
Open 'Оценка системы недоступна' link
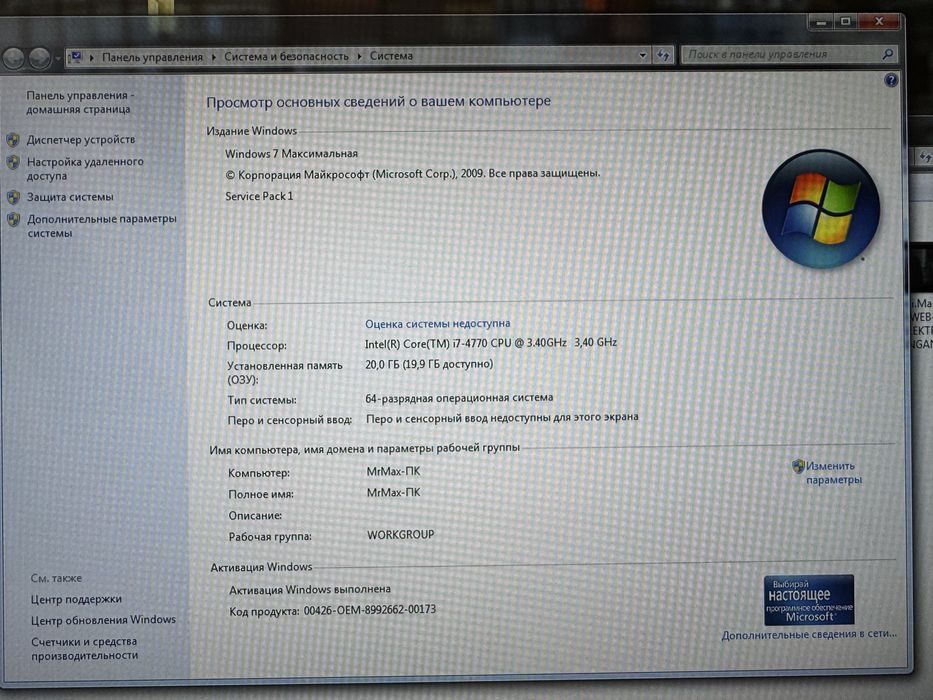click(x=437, y=323)
